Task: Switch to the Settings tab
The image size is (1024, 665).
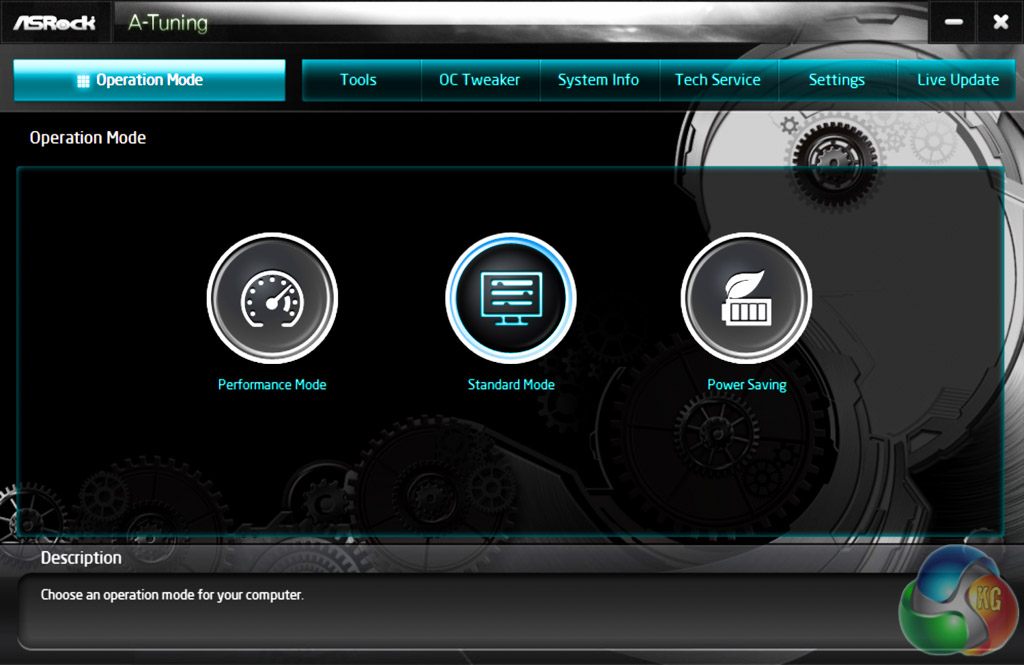Action: [x=837, y=80]
